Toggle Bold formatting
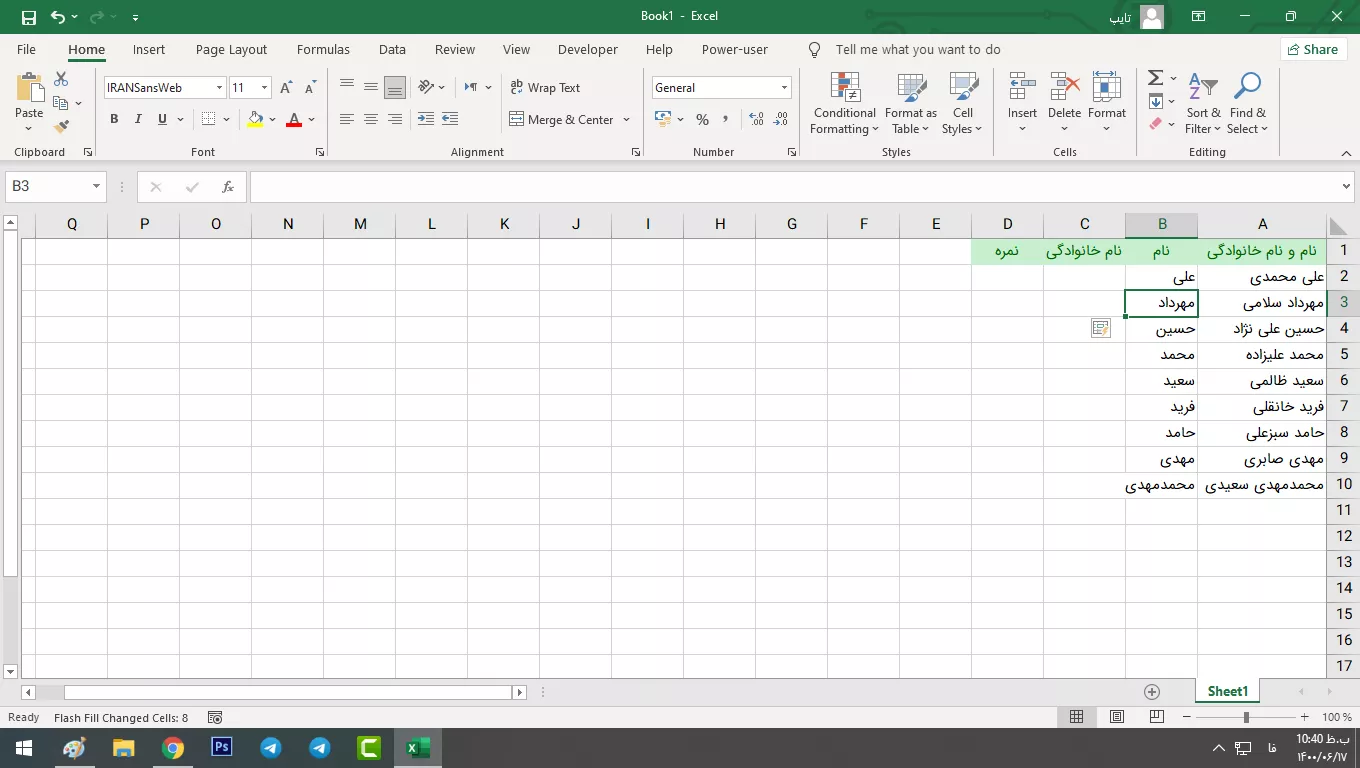1360x768 pixels. [x=114, y=119]
